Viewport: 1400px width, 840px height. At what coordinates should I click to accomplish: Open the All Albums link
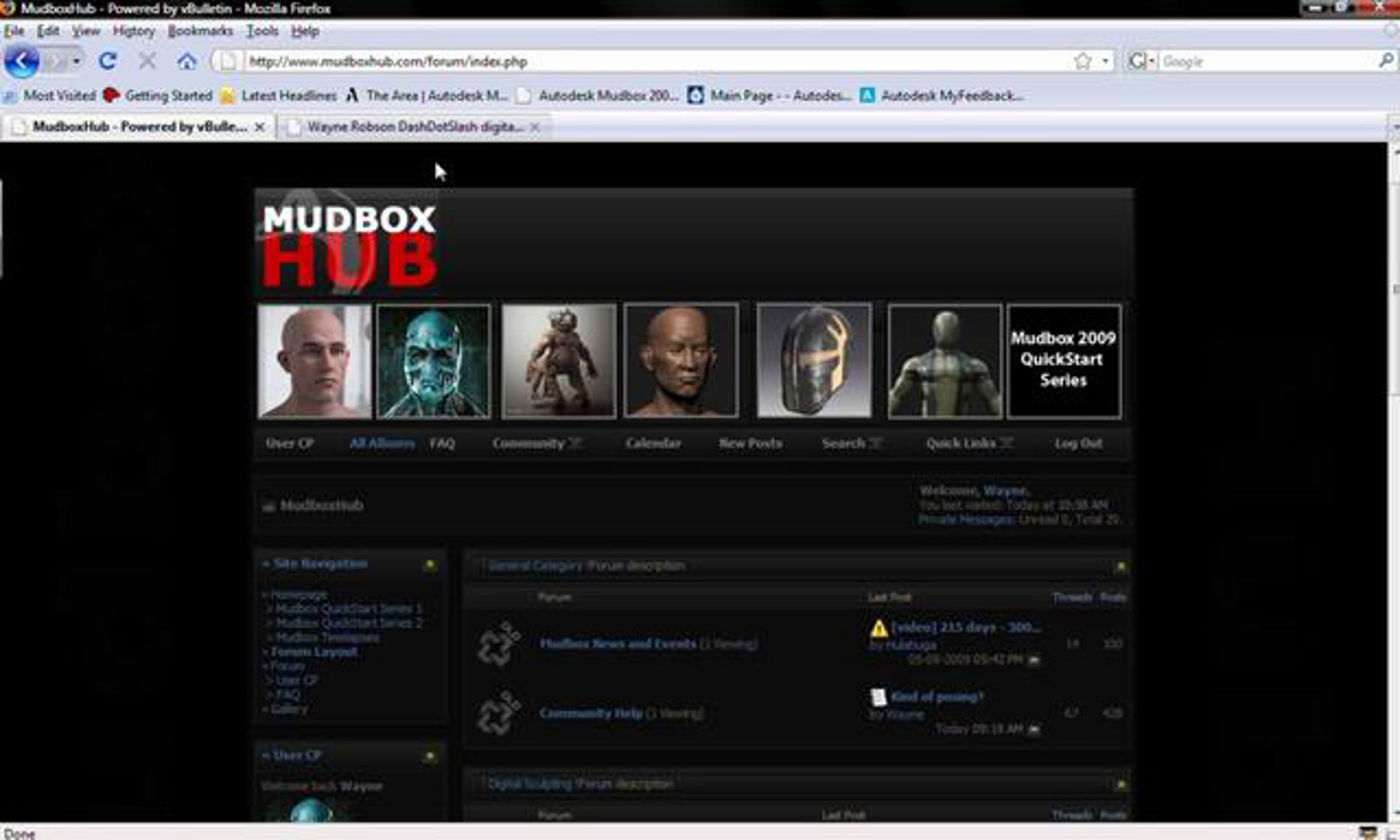(382, 443)
